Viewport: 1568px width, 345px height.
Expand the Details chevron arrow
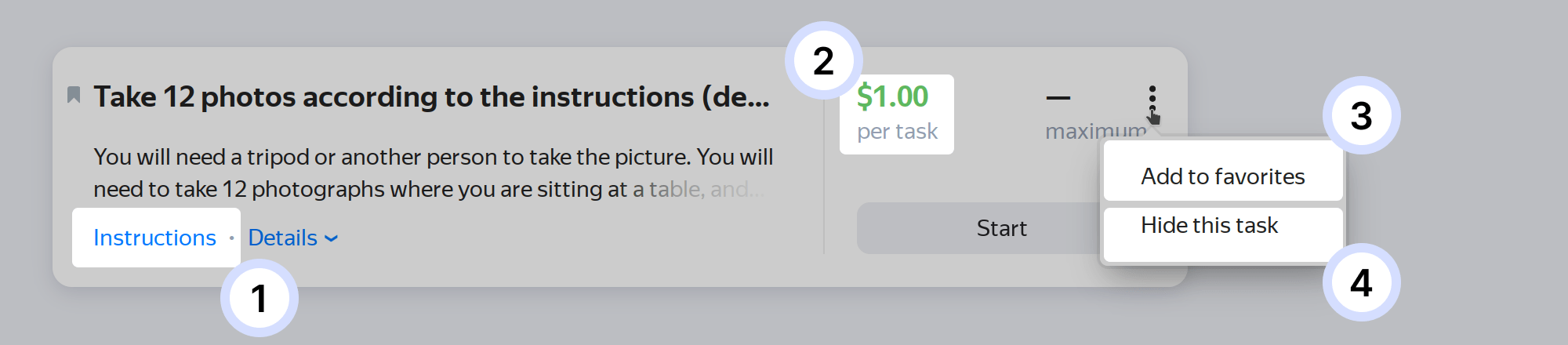click(x=332, y=238)
